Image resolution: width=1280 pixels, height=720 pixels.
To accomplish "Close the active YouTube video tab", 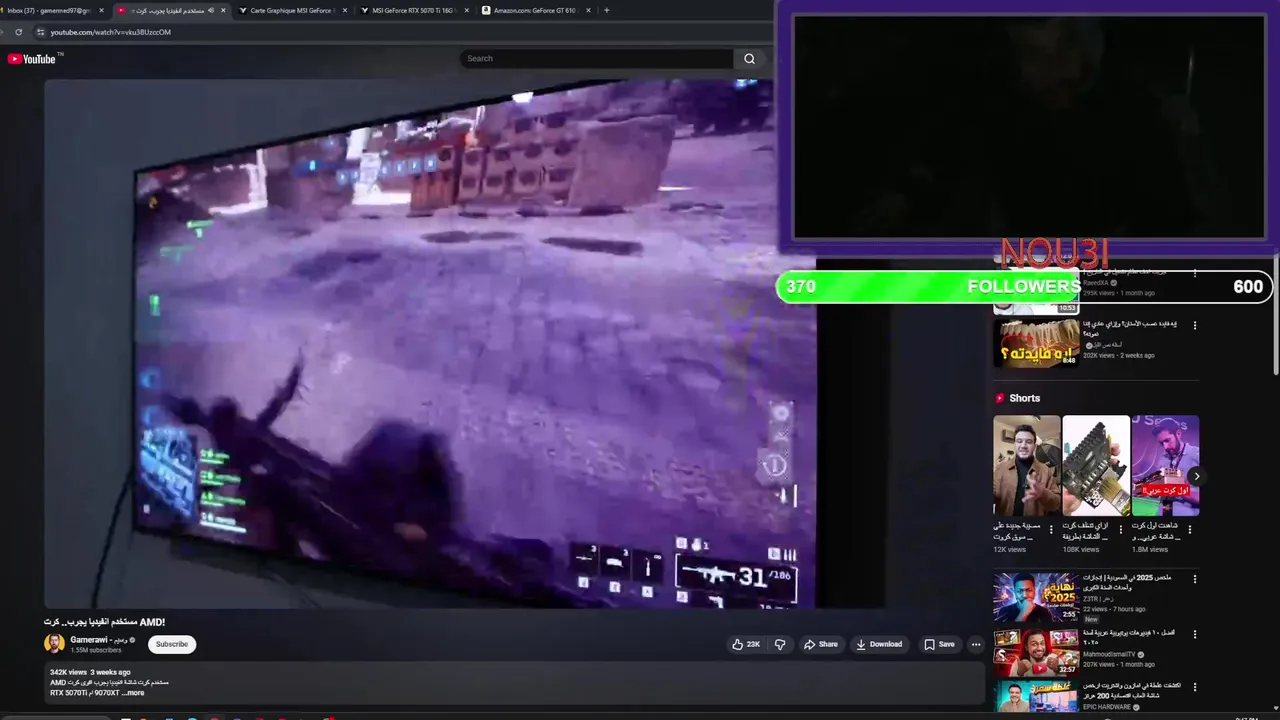I will click(223, 10).
